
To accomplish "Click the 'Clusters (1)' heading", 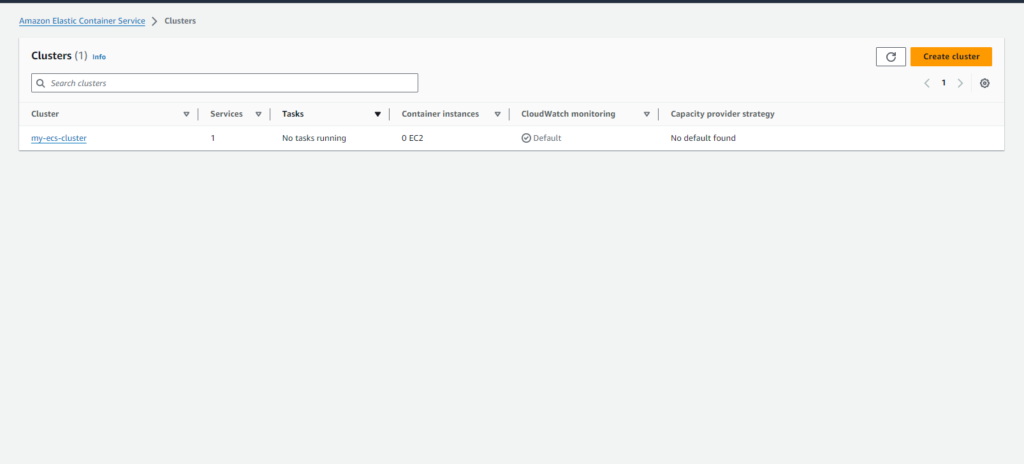I will click(59, 56).
